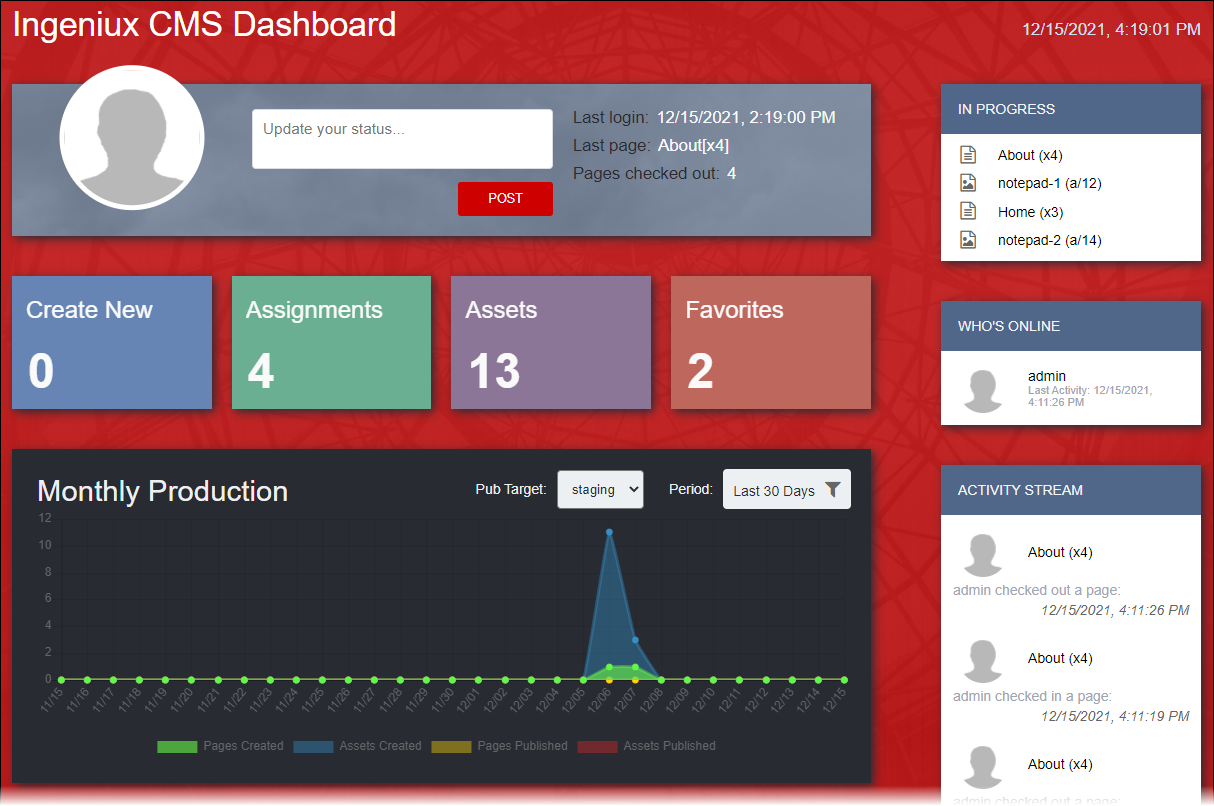
Task: Click 'admin checked out a page:' at 4:11:26 PM
Action: [1036, 590]
